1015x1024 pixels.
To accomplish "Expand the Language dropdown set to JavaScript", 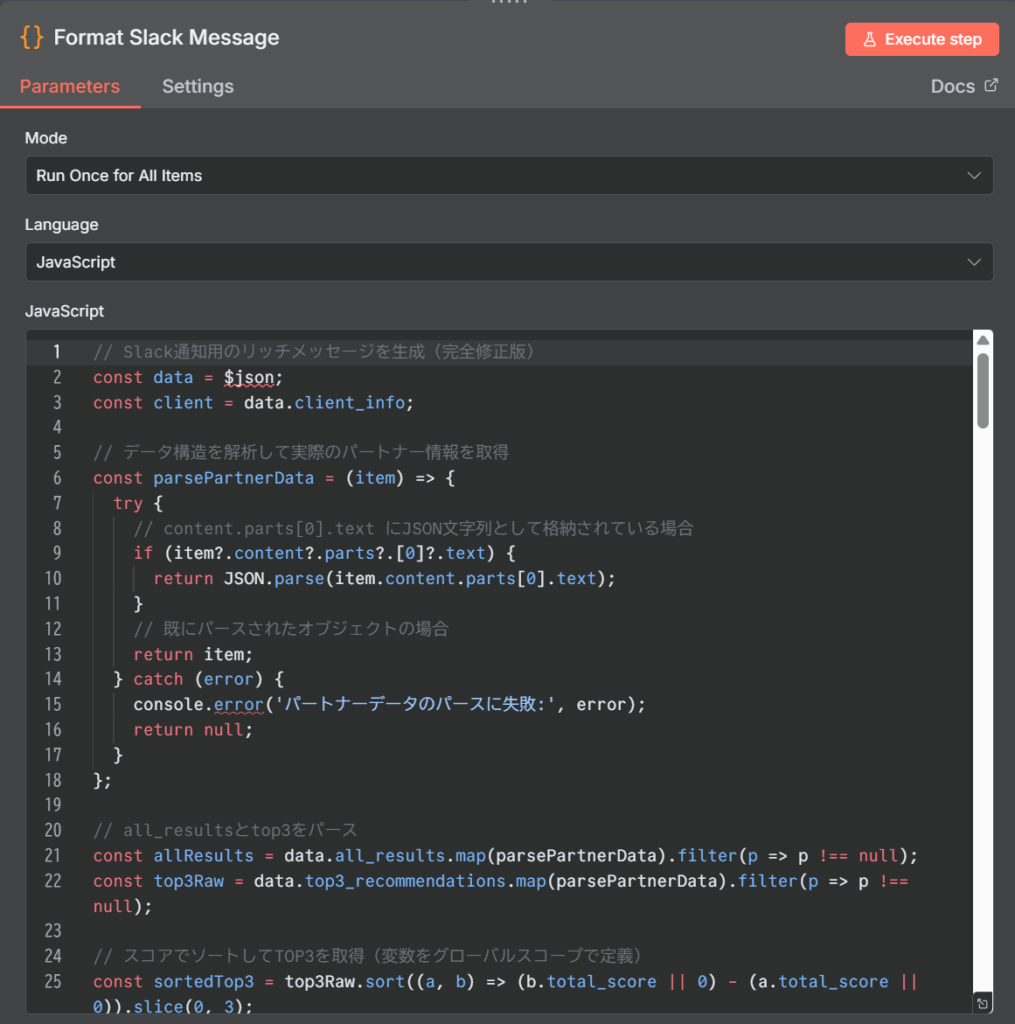I will 508,262.
